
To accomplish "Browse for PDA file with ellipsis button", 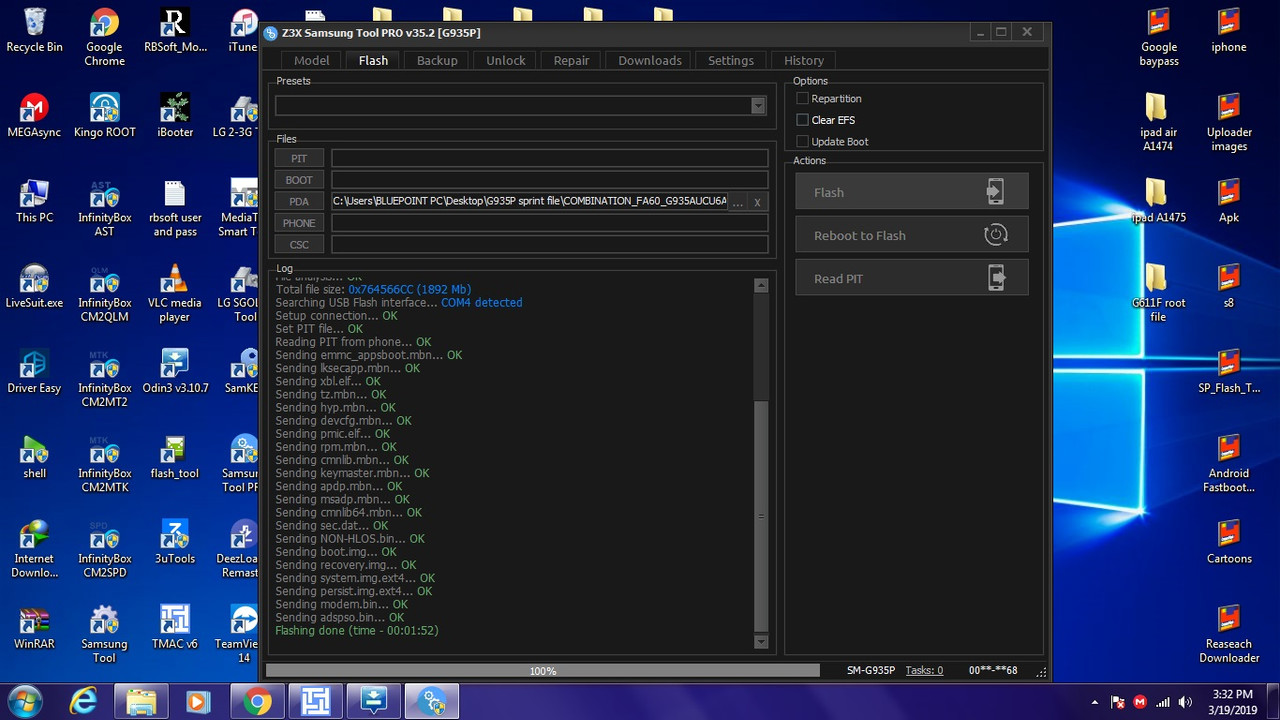I will click(x=737, y=202).
